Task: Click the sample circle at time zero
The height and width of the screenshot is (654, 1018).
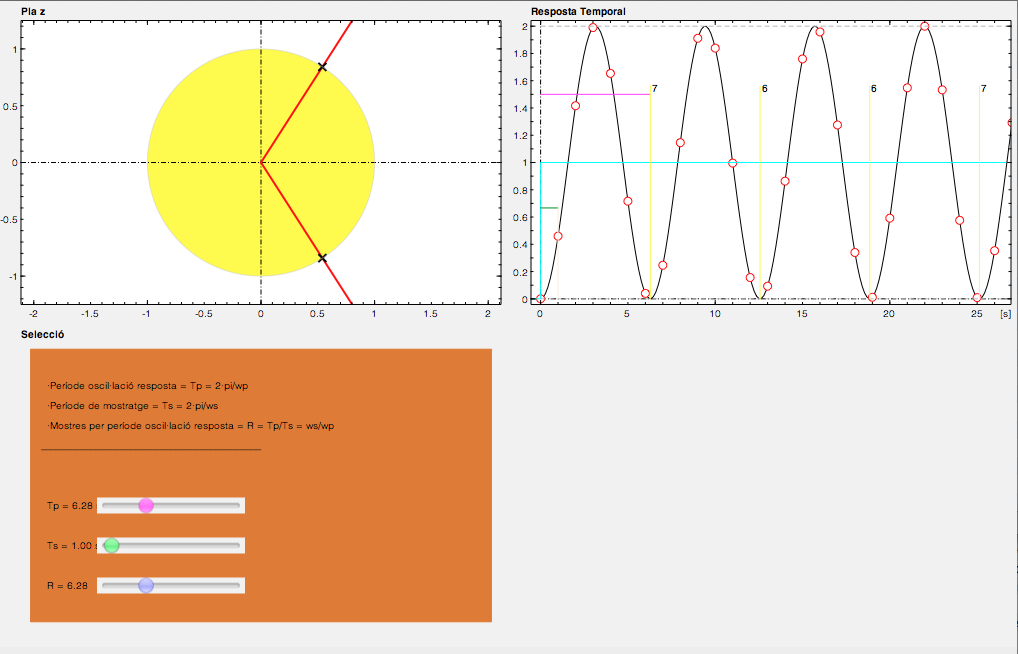Action: coord(540,299)
